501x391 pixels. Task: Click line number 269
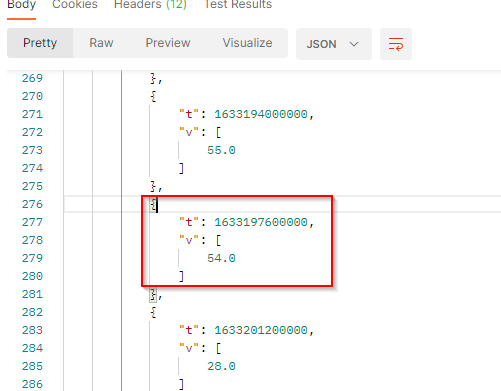(x=32, y=78)
